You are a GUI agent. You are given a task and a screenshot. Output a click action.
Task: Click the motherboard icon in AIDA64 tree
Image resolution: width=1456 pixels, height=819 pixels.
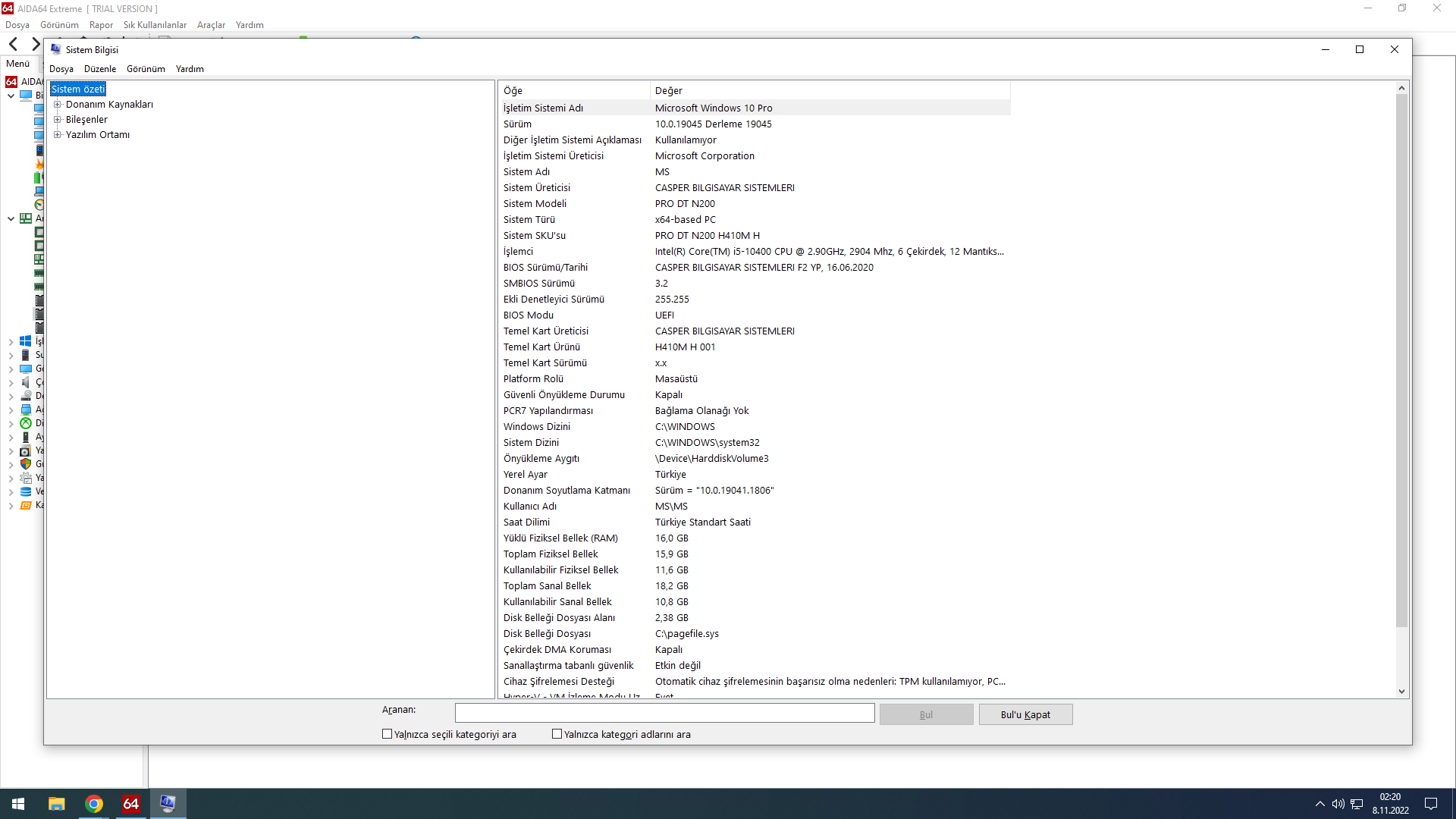(x=26, y=218)
